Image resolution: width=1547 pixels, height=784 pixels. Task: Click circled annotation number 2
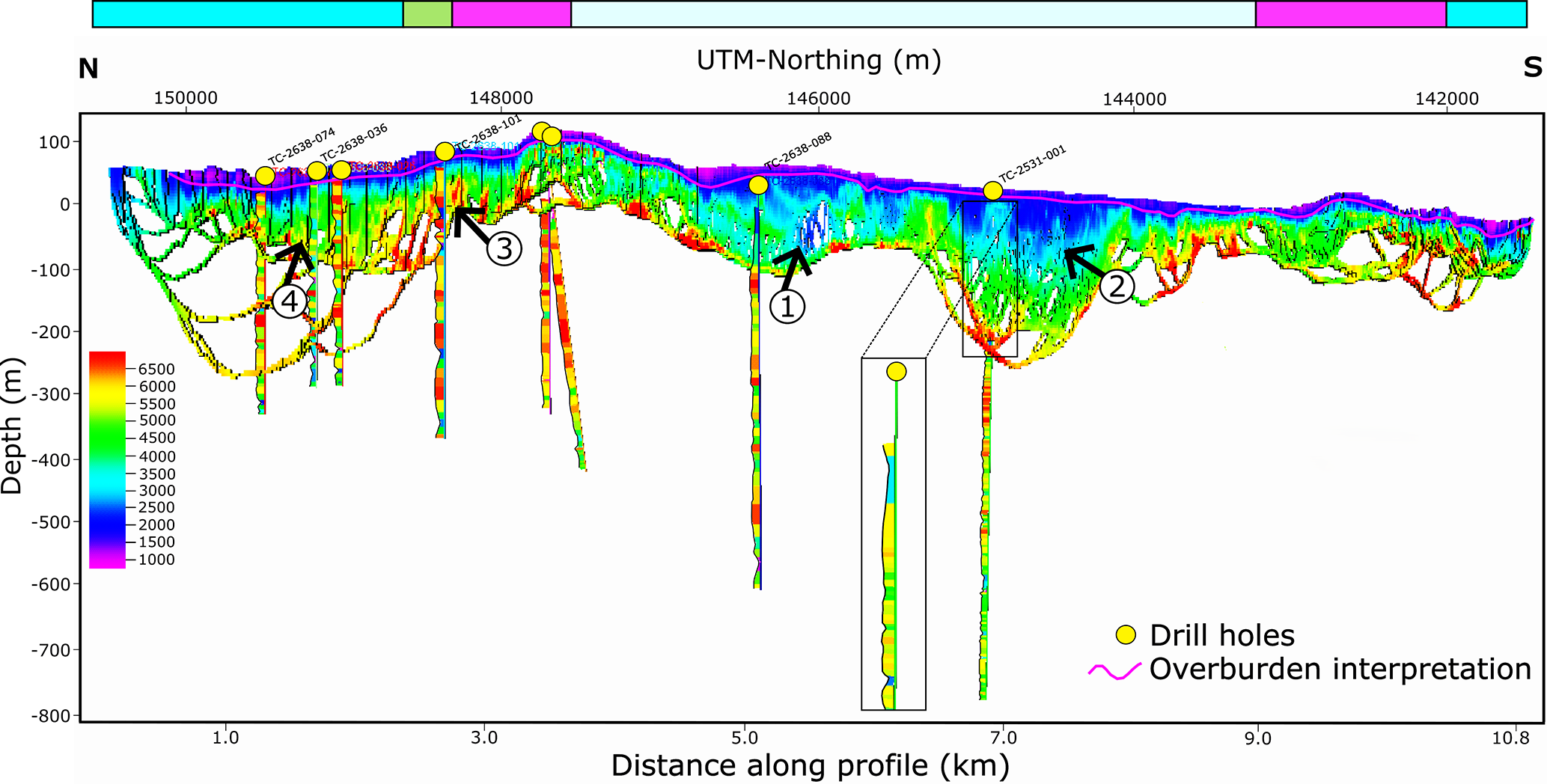1117,286
